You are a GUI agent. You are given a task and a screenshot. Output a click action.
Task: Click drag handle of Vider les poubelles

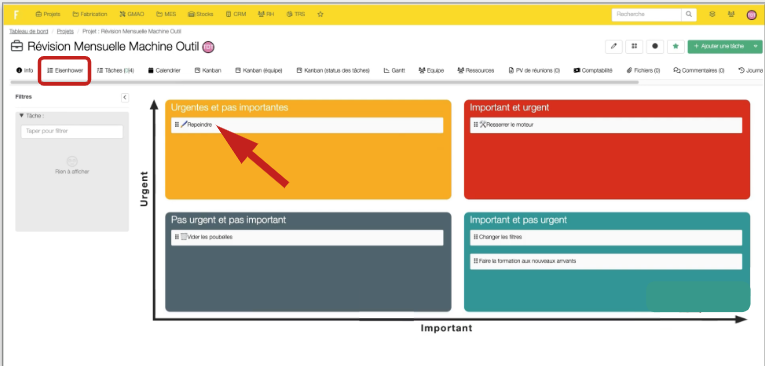177,237
